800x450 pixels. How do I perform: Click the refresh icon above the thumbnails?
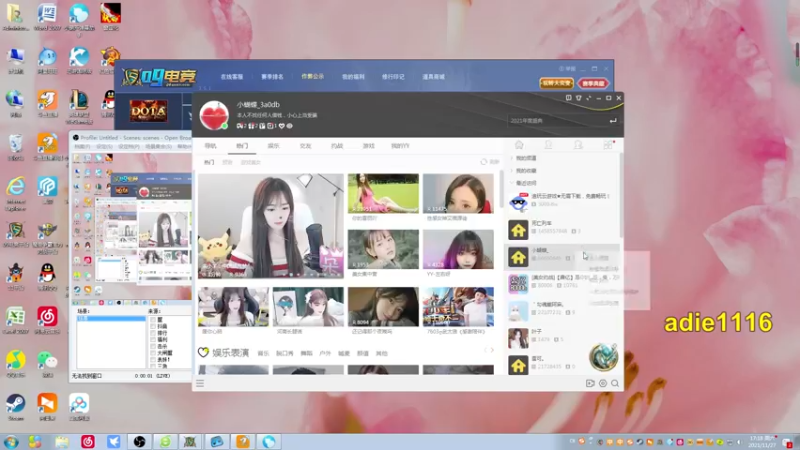coord(484,162)
